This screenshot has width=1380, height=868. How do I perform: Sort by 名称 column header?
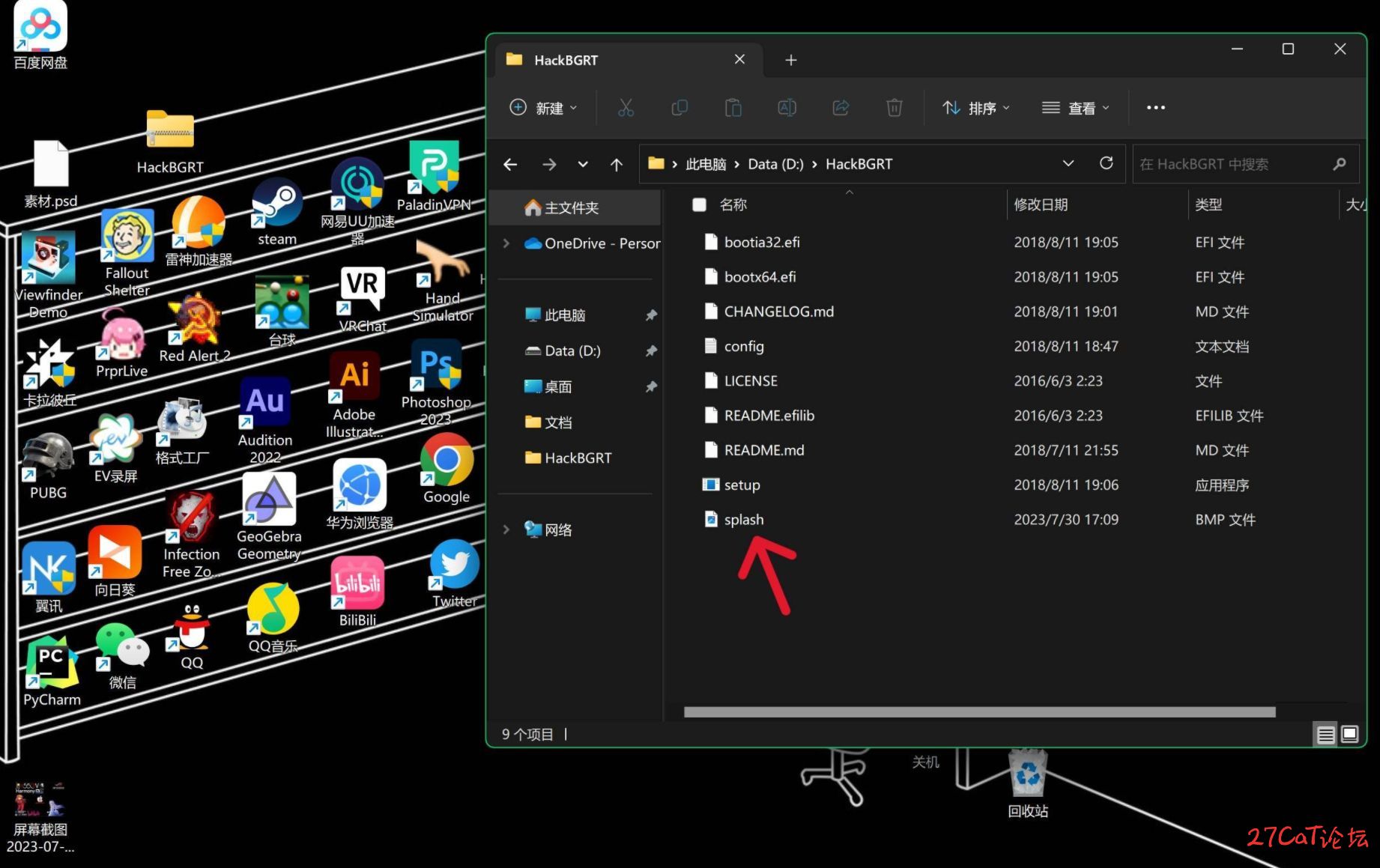point(733,204)
